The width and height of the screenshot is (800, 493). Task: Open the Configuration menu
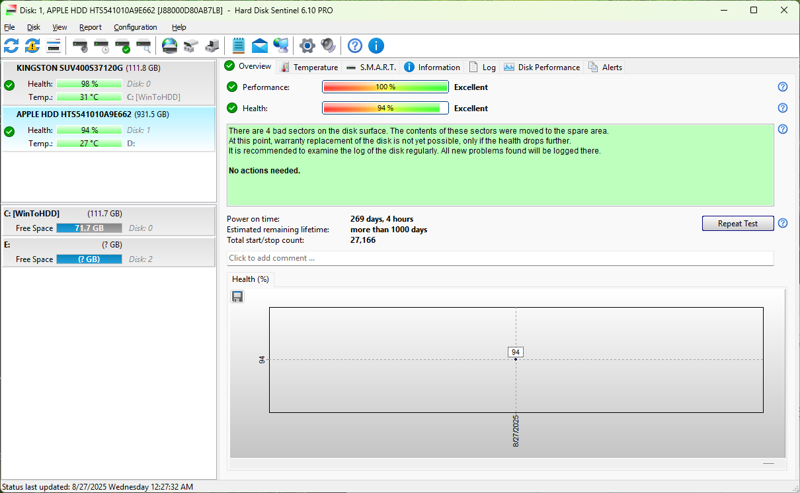[135, 27]
